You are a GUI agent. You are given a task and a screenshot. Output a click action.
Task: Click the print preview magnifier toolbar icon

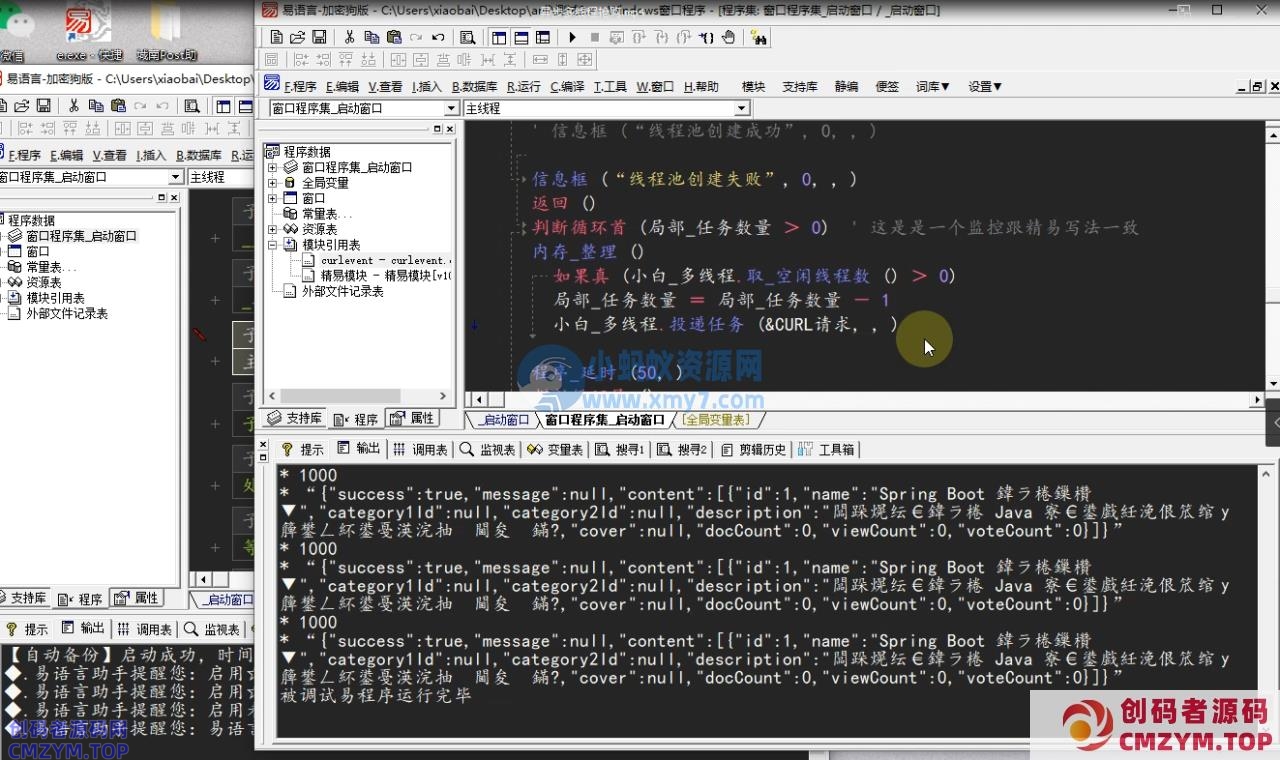point(467,37)
